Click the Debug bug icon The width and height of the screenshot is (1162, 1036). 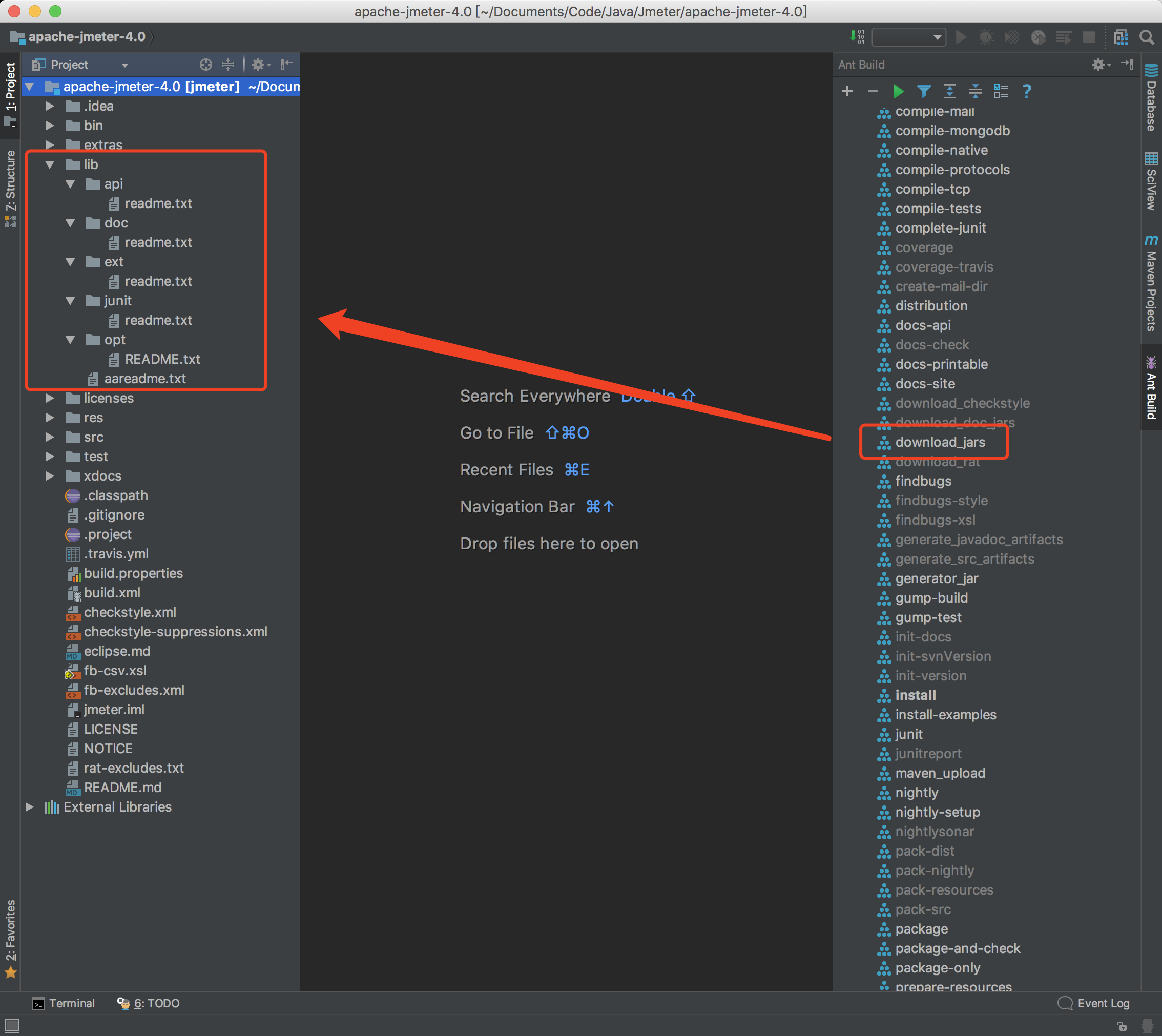(986, 37)
